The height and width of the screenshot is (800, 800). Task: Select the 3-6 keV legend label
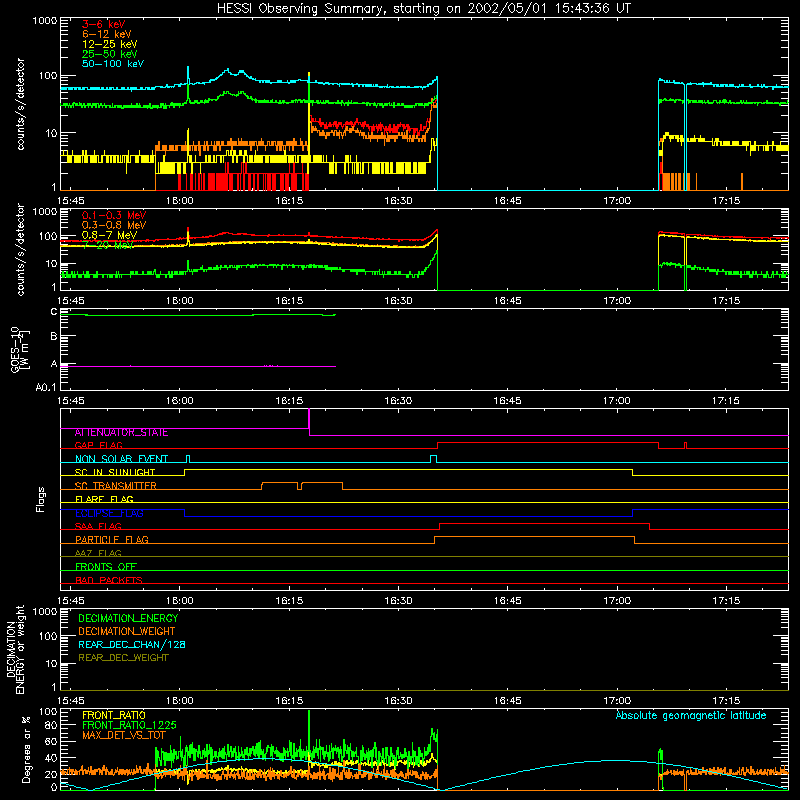click(x=104, y=24)
